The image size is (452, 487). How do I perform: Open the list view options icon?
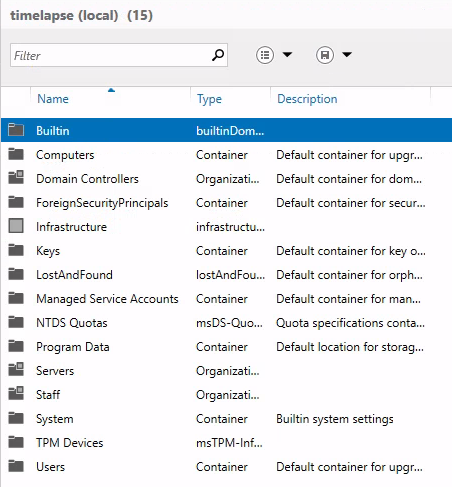(x=265, y=55)
